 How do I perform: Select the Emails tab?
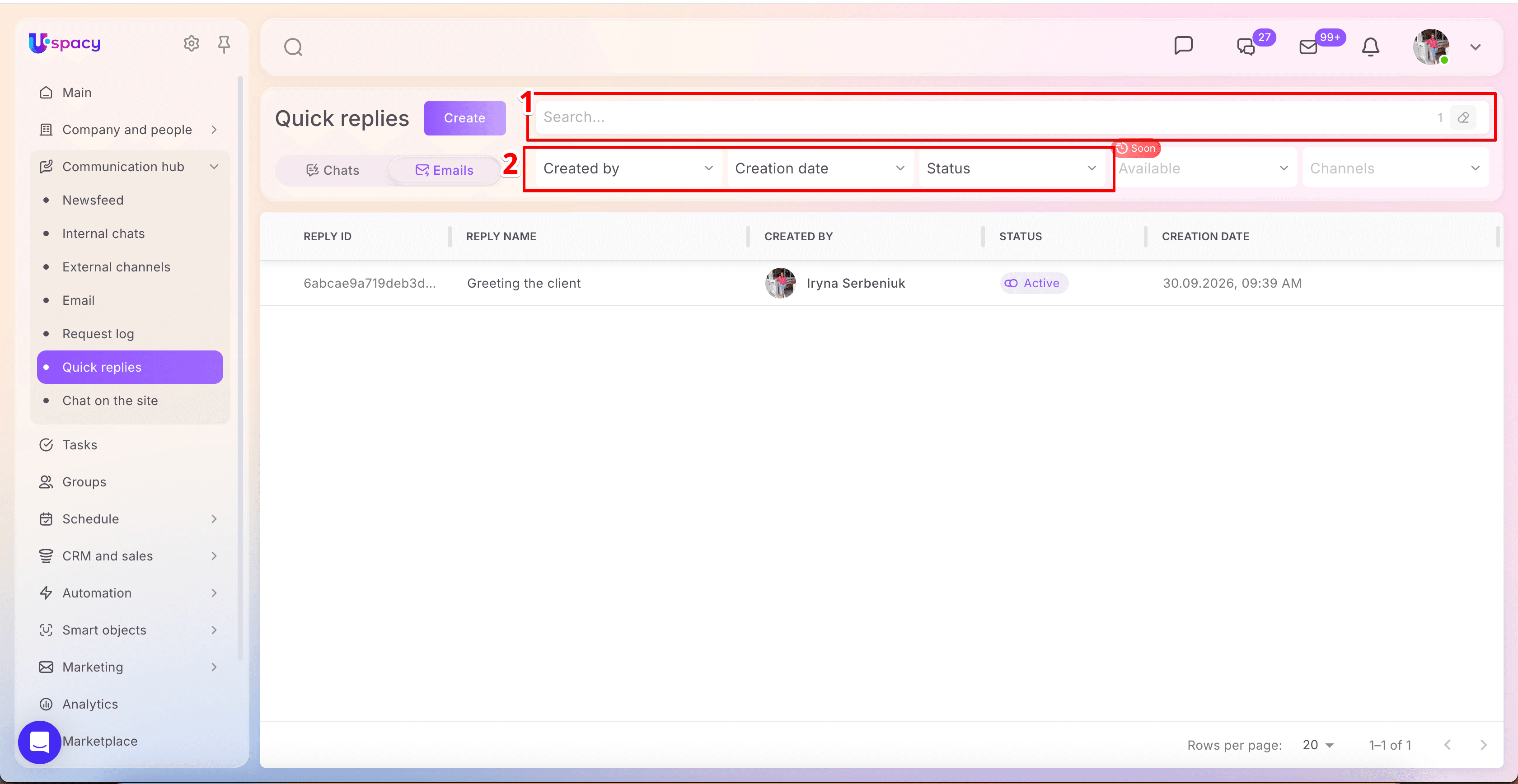444,170
